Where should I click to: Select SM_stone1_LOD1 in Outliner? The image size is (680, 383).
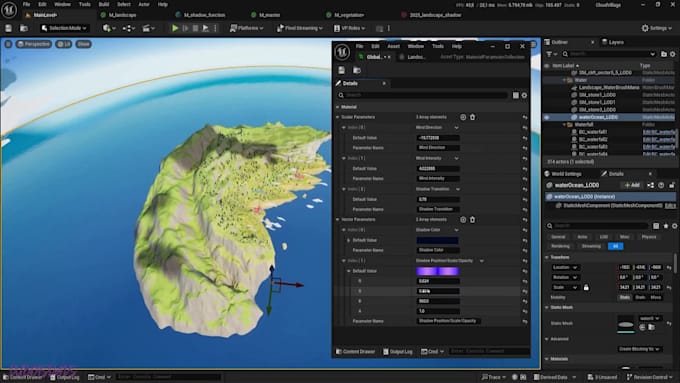coord(597,102)
